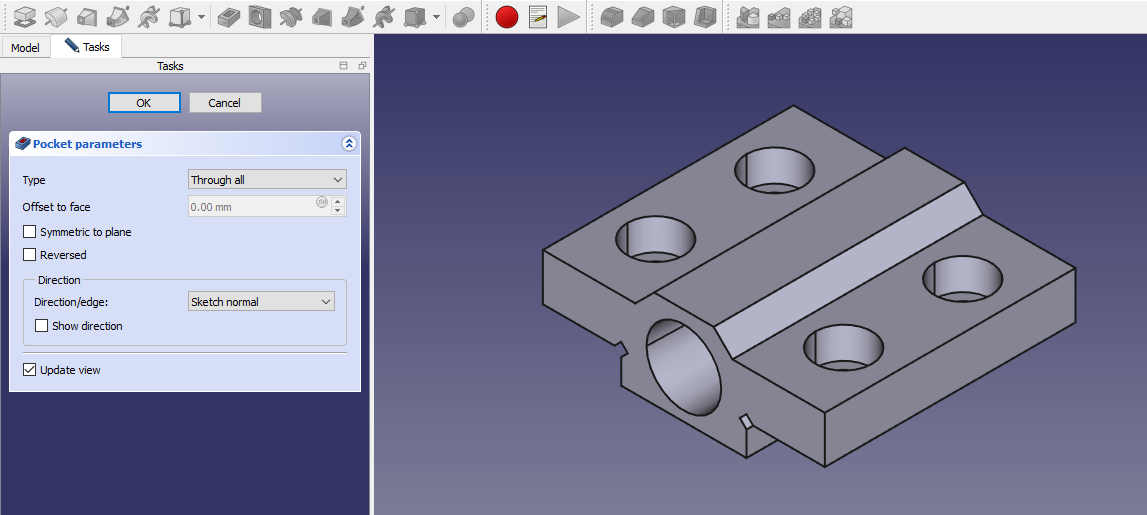This screenshot has width=1147, height=515.
Task: Select the Hole tool icon
Action: 260,17
